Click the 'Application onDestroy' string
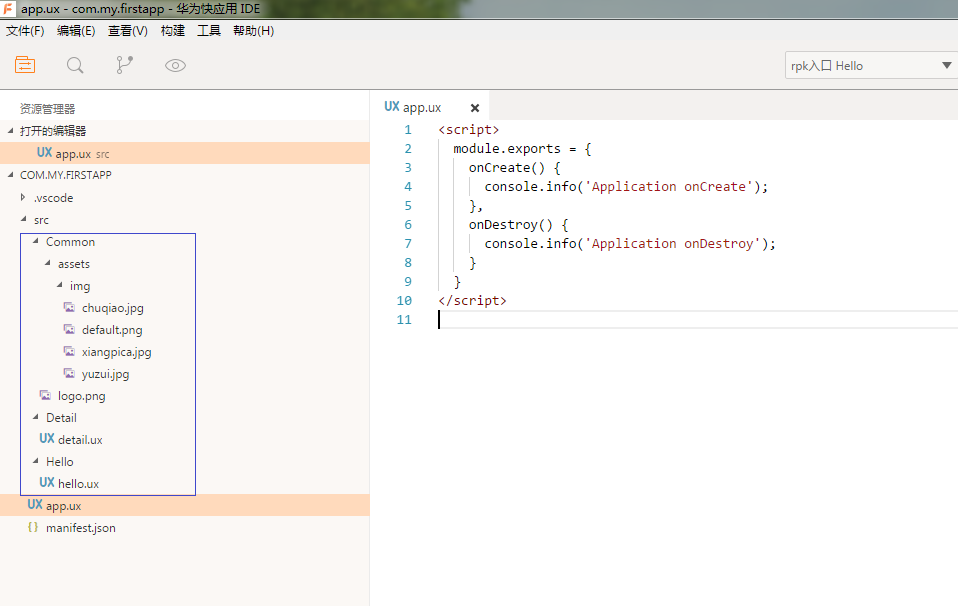This screenshot has width=958, height=606. point(673,243)
